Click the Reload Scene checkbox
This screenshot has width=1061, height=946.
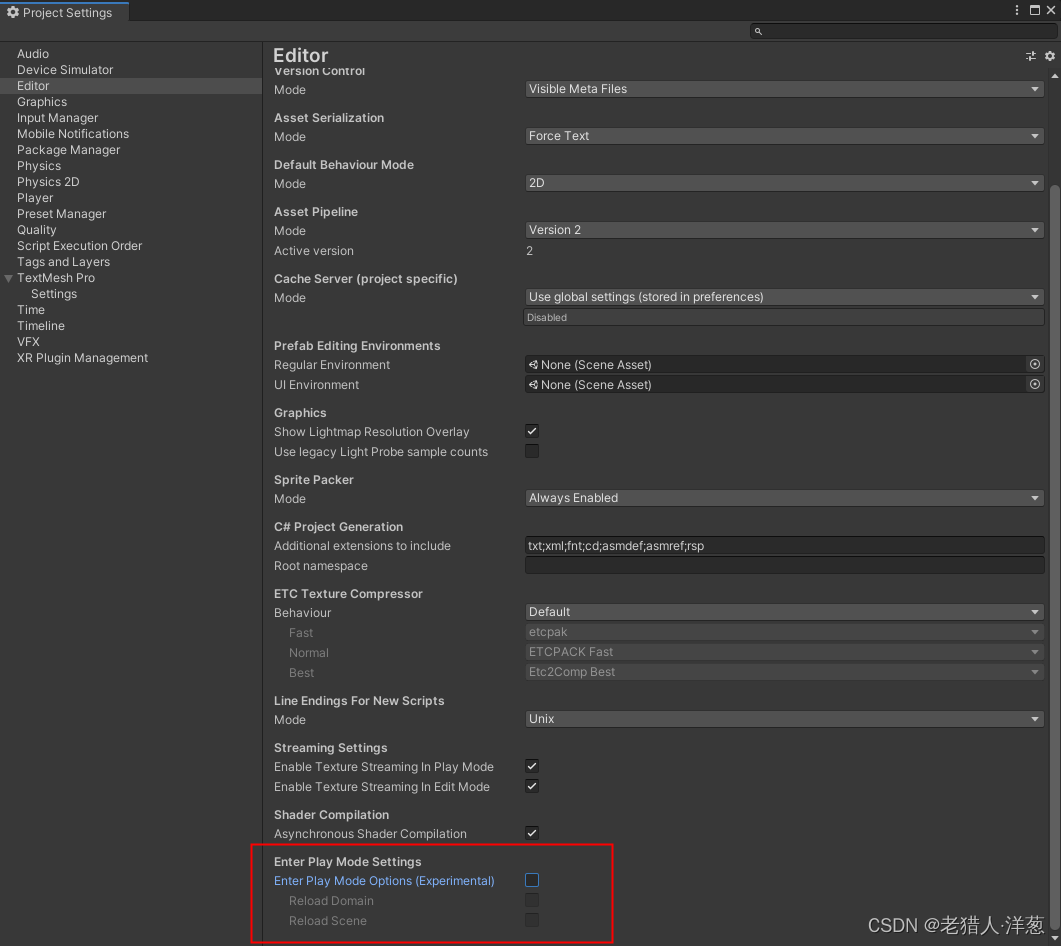pos(532,920)
